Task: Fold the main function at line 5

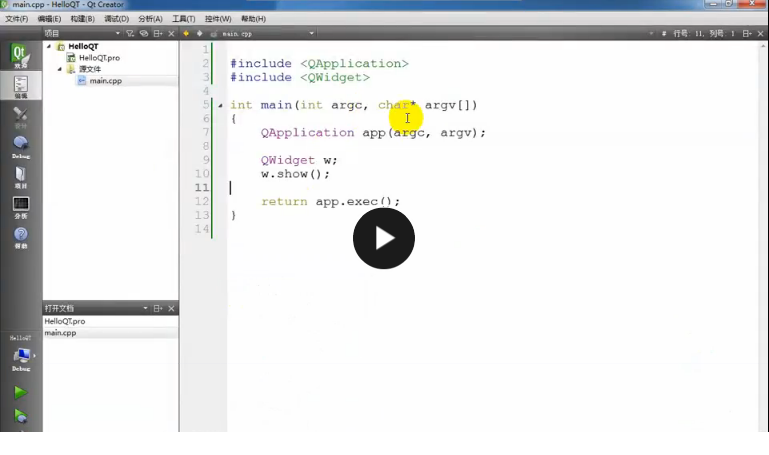Action: point(220,105)
